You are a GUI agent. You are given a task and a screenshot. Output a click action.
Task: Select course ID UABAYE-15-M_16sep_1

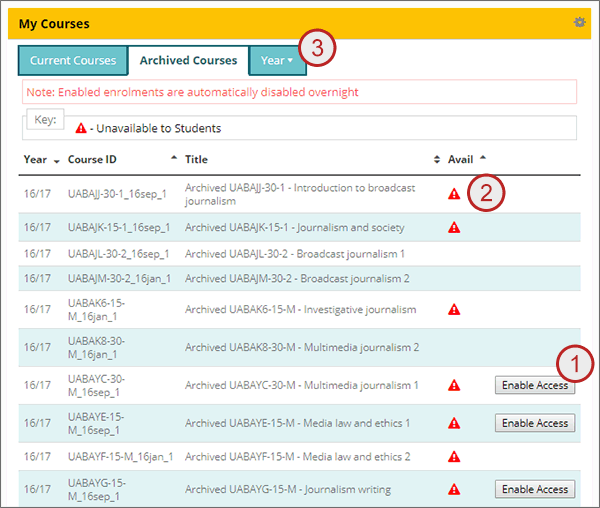click(96, 423)
